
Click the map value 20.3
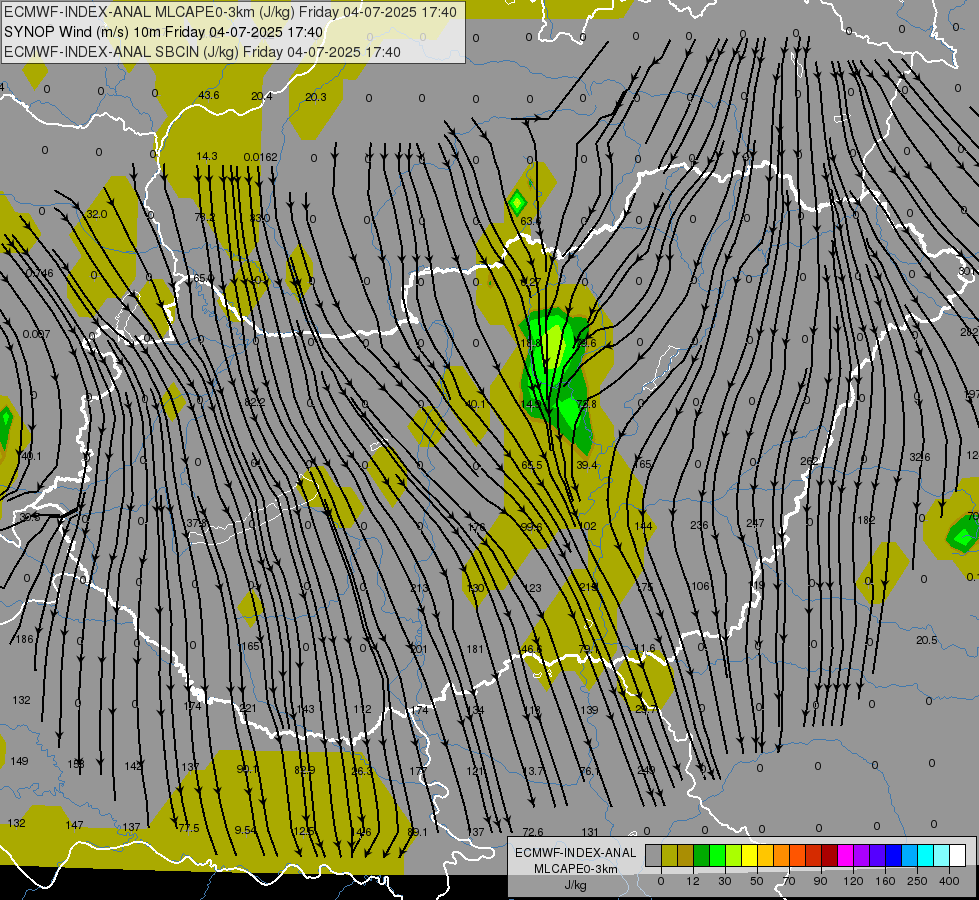(x=316, y=97)
